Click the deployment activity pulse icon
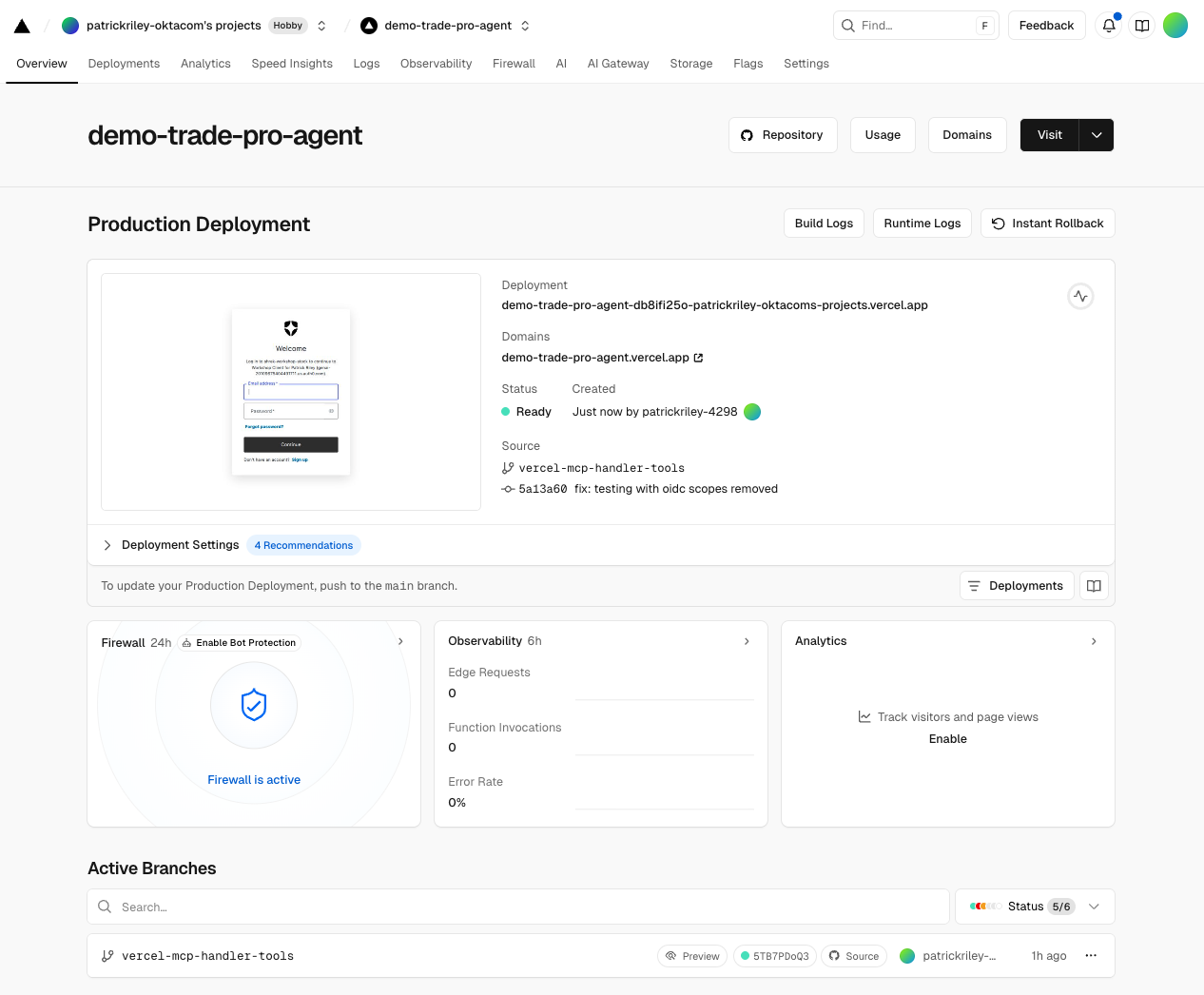This screenshot has height=995, width=1204. [x=1080, y=297]
